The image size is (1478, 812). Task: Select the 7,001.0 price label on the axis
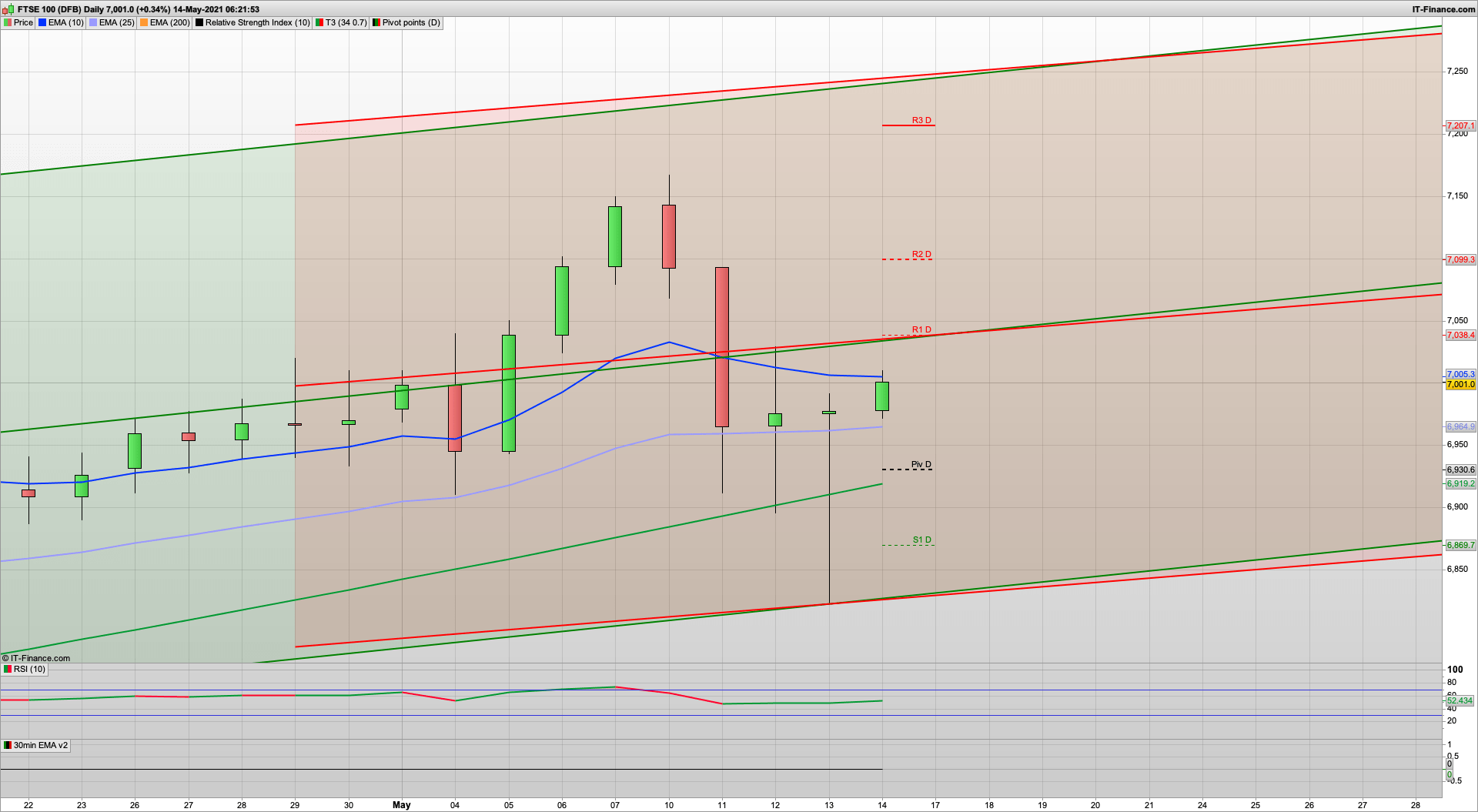(1461, 383)
